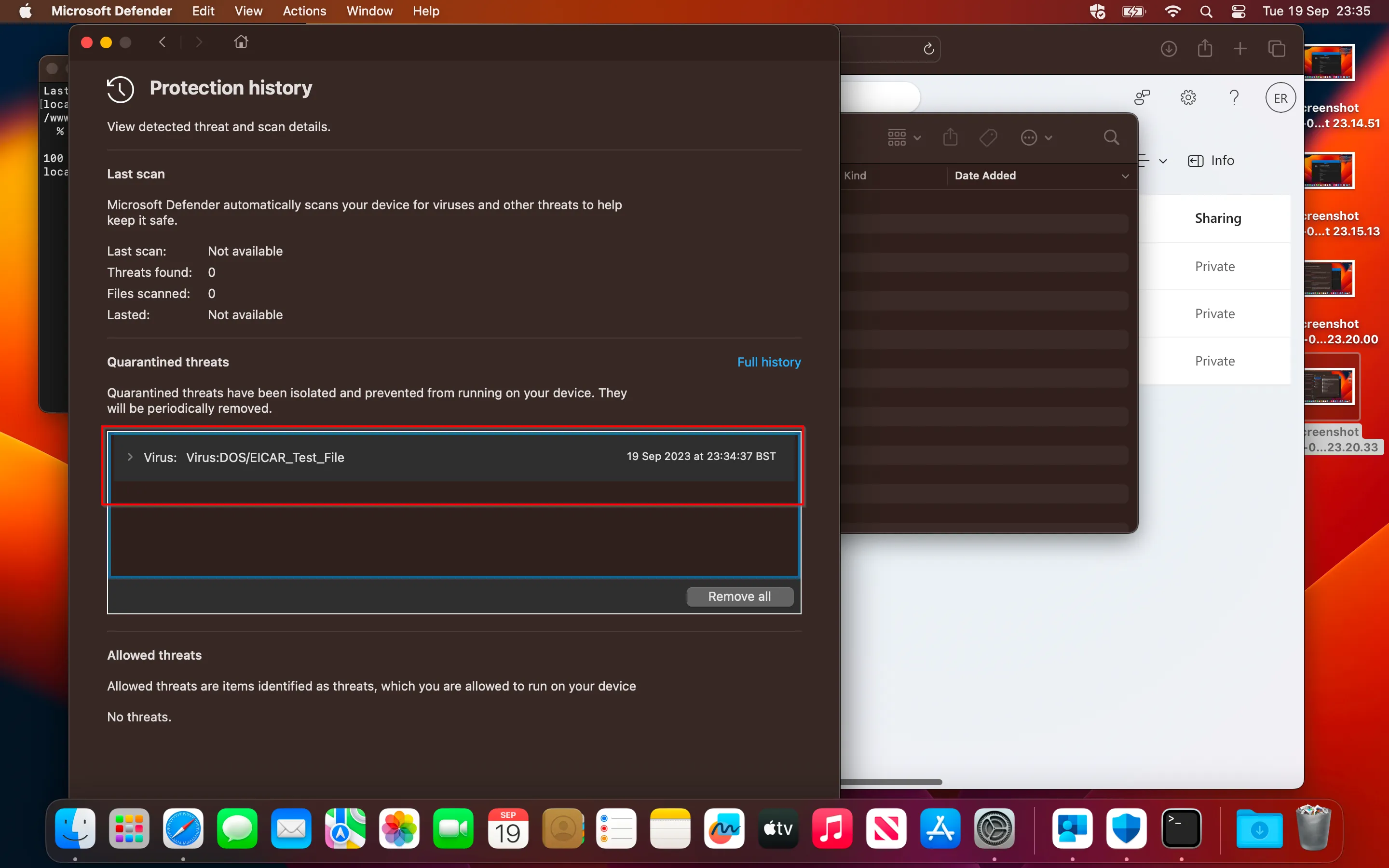Click Safari's share icon
This screenshot has height=868, width=1389.
click(1205, 48)
